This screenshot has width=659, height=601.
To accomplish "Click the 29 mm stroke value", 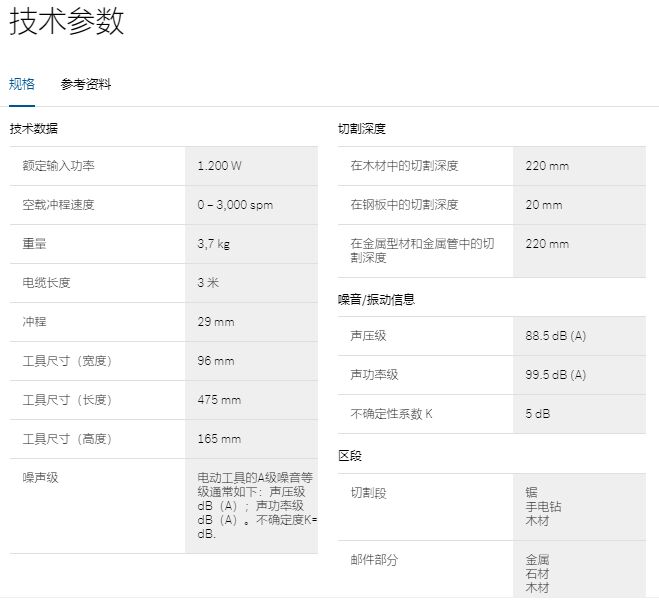I will [x=216, y=322].
